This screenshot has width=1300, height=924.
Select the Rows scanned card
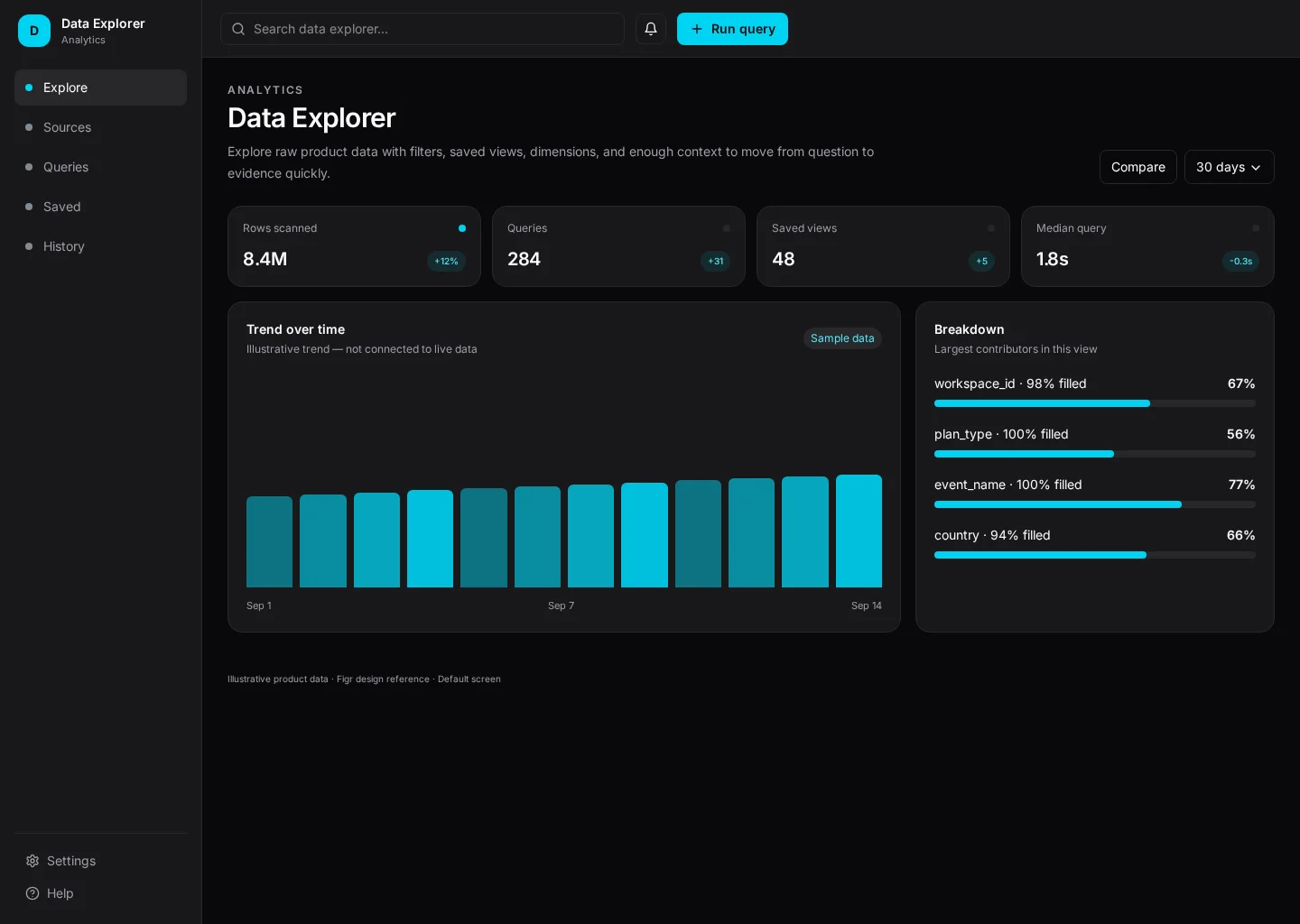(x=354, y=246)
